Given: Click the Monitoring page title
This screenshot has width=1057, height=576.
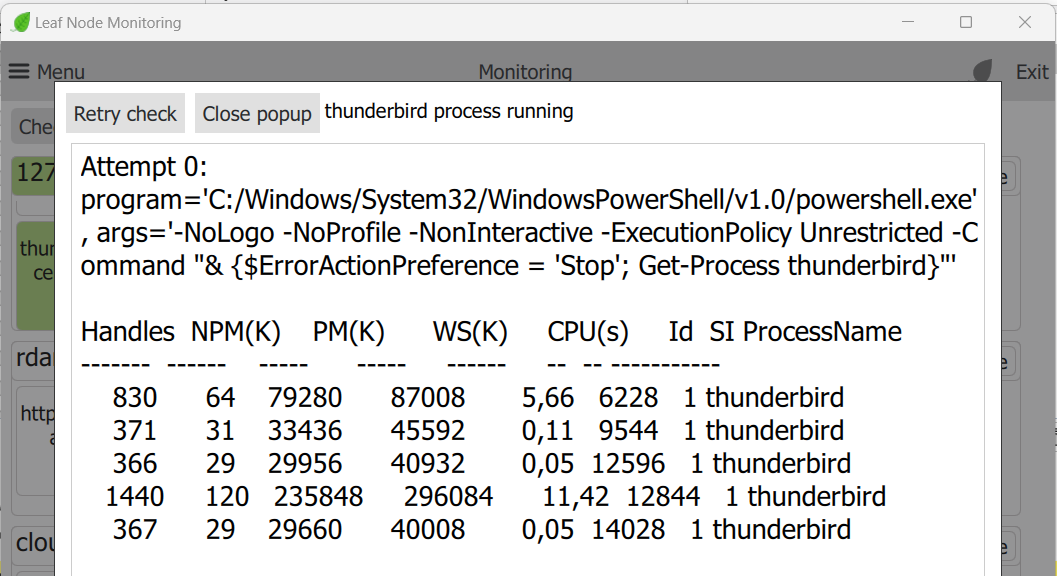Looking at the screenshot, I should (525, 71).
